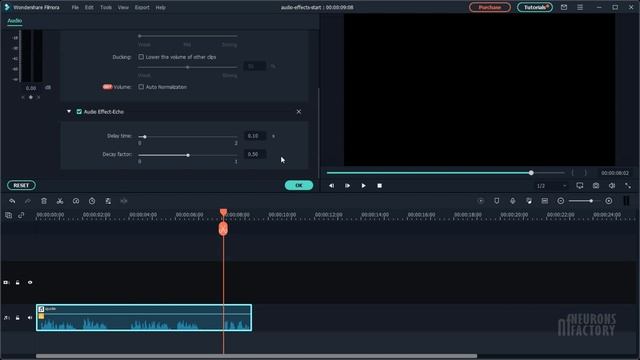
Task: Open the Speed gauge tool
Action: [x=76, y=201]
